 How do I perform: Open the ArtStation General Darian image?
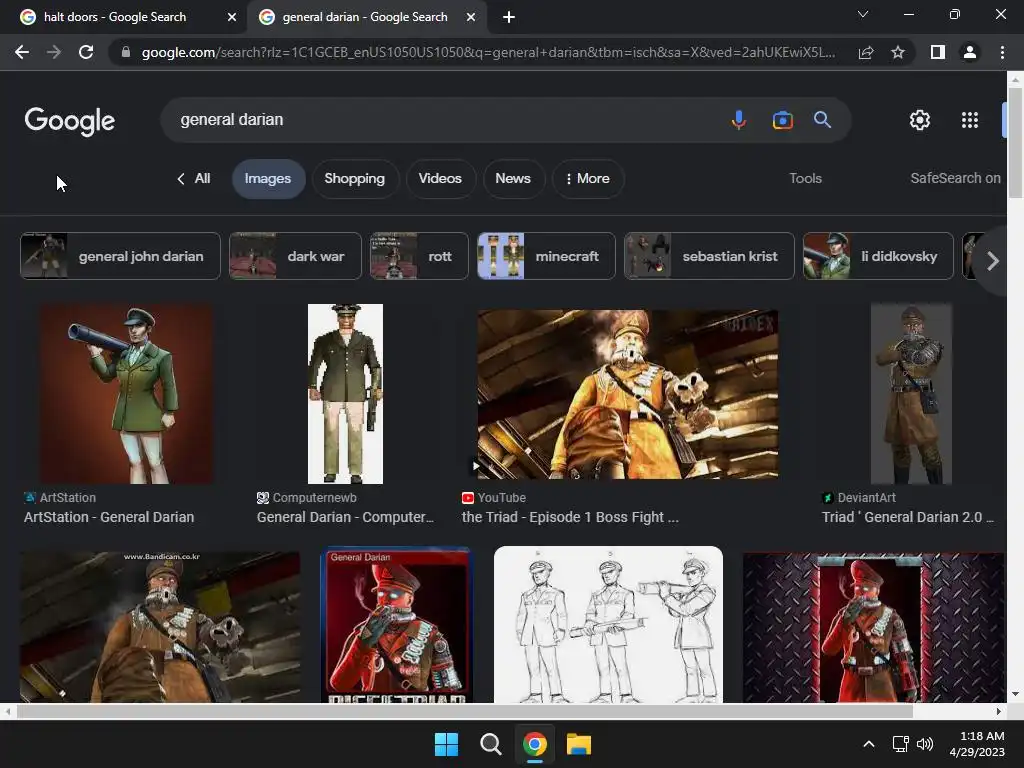click(x=126, y=394)
